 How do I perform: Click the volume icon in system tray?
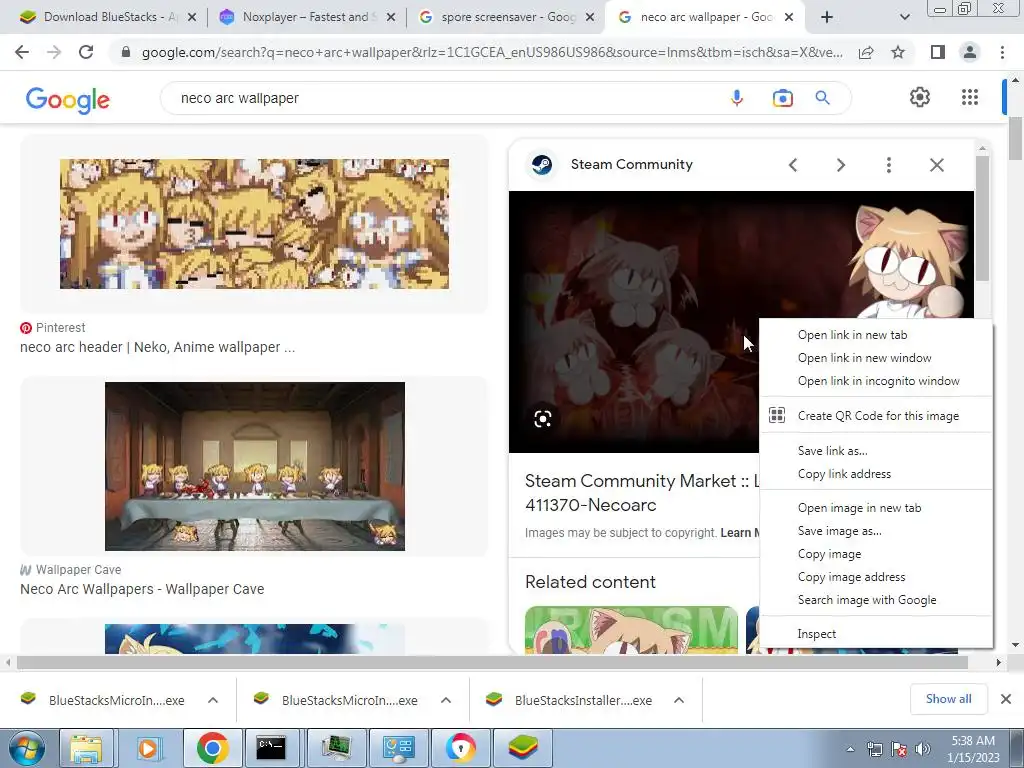point(923,749)
